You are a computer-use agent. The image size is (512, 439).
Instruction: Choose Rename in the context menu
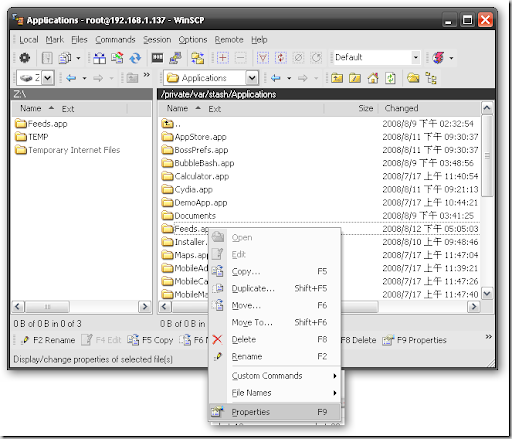[275, 356]
